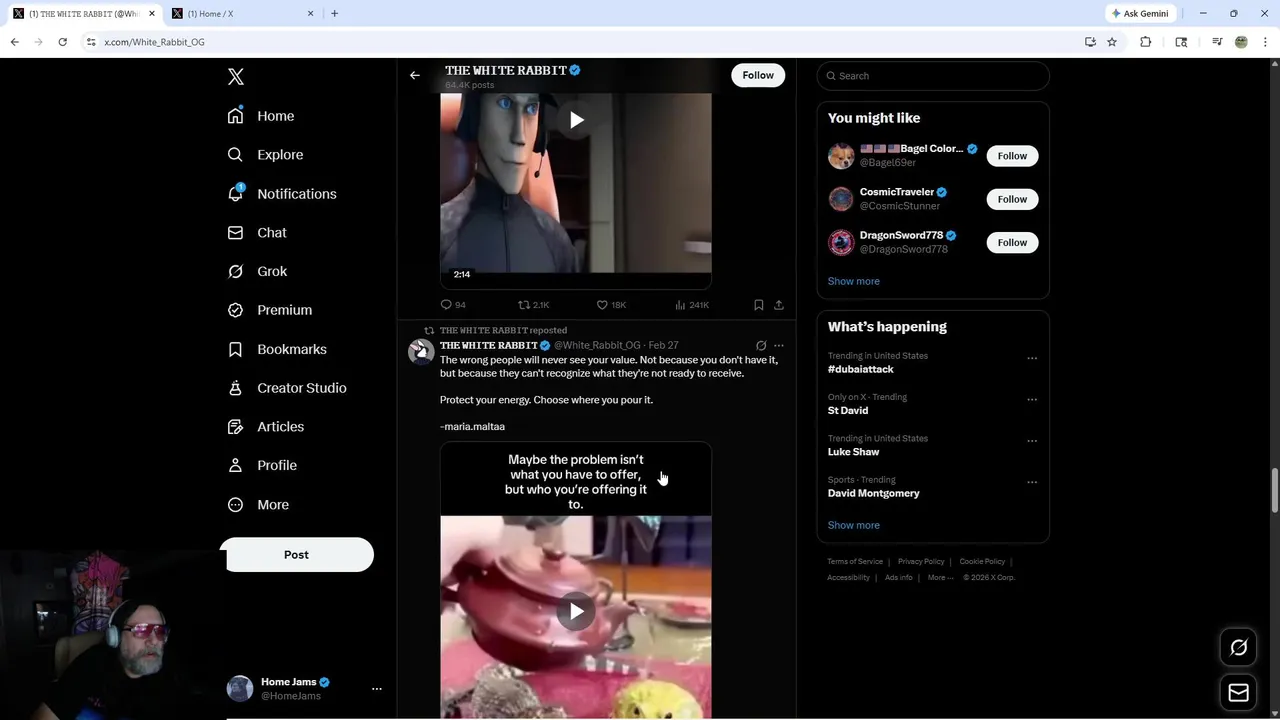
Task: Click the address bar URL
Action: pyautogui.click(x=154, y=42)
